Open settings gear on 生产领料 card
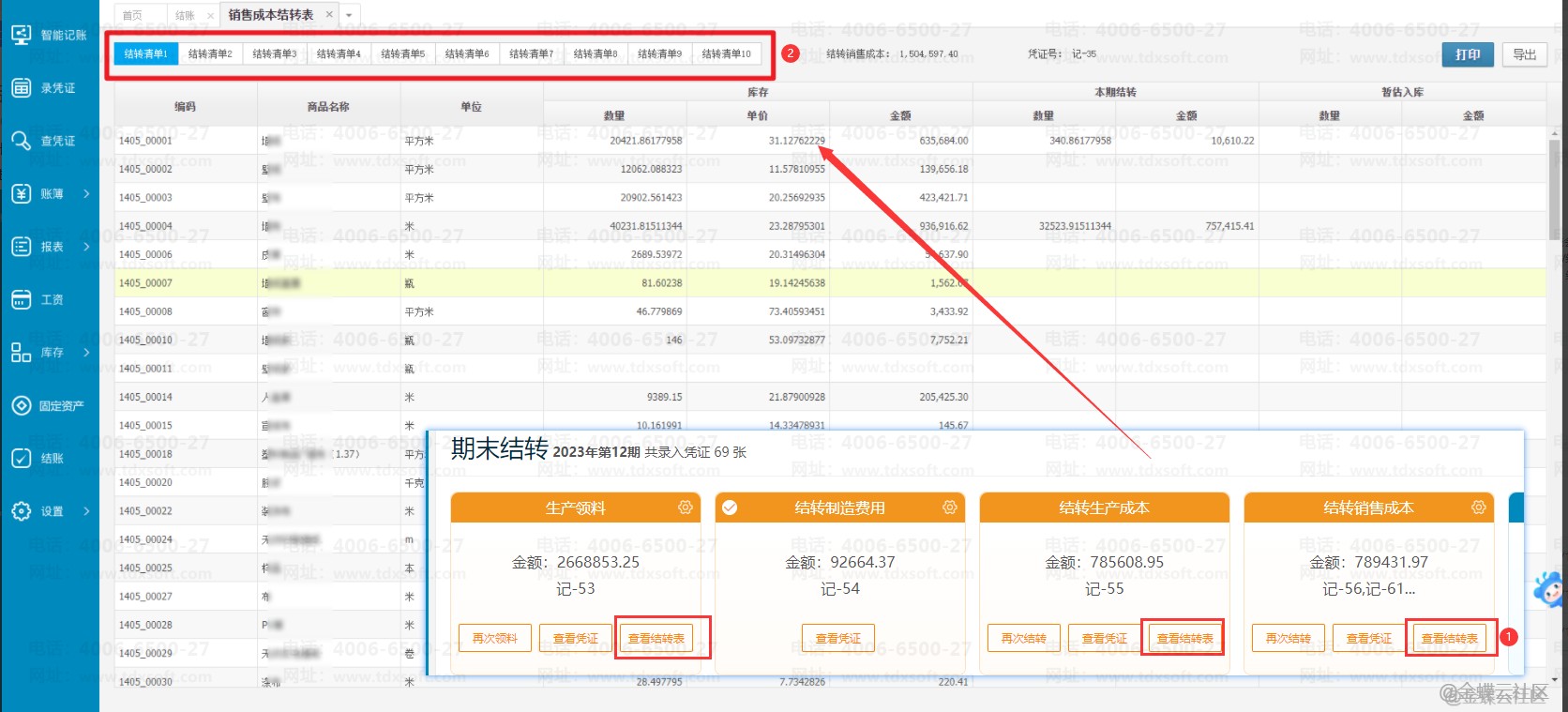This screenshot has height=712, width=1568. pos(686,507)
